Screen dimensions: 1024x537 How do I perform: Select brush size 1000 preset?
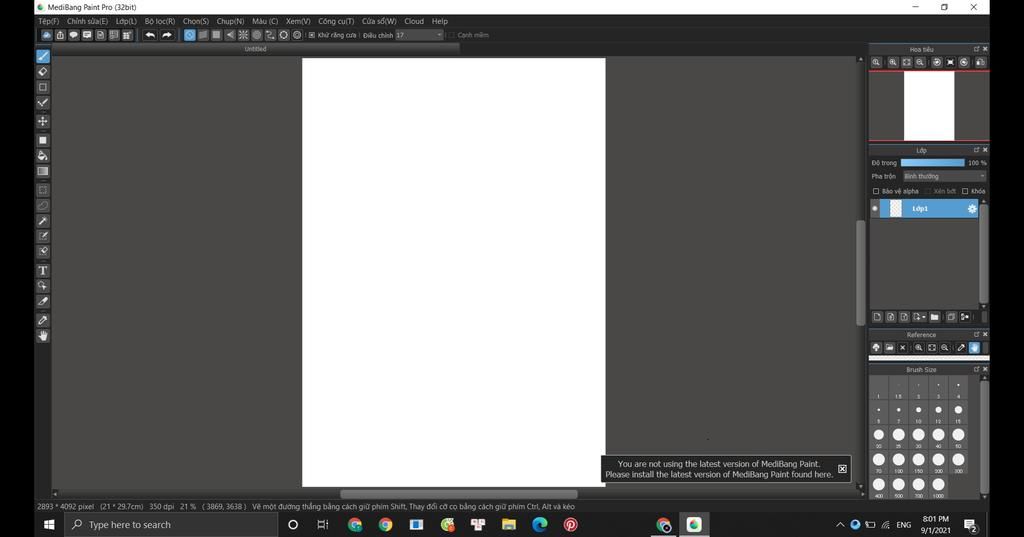[x=938, y=485]
